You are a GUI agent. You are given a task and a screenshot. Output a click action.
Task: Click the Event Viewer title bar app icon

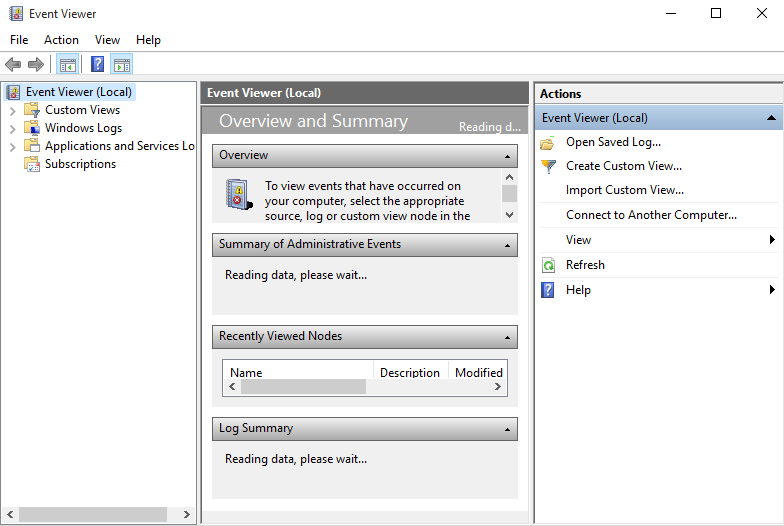point(16,14)
